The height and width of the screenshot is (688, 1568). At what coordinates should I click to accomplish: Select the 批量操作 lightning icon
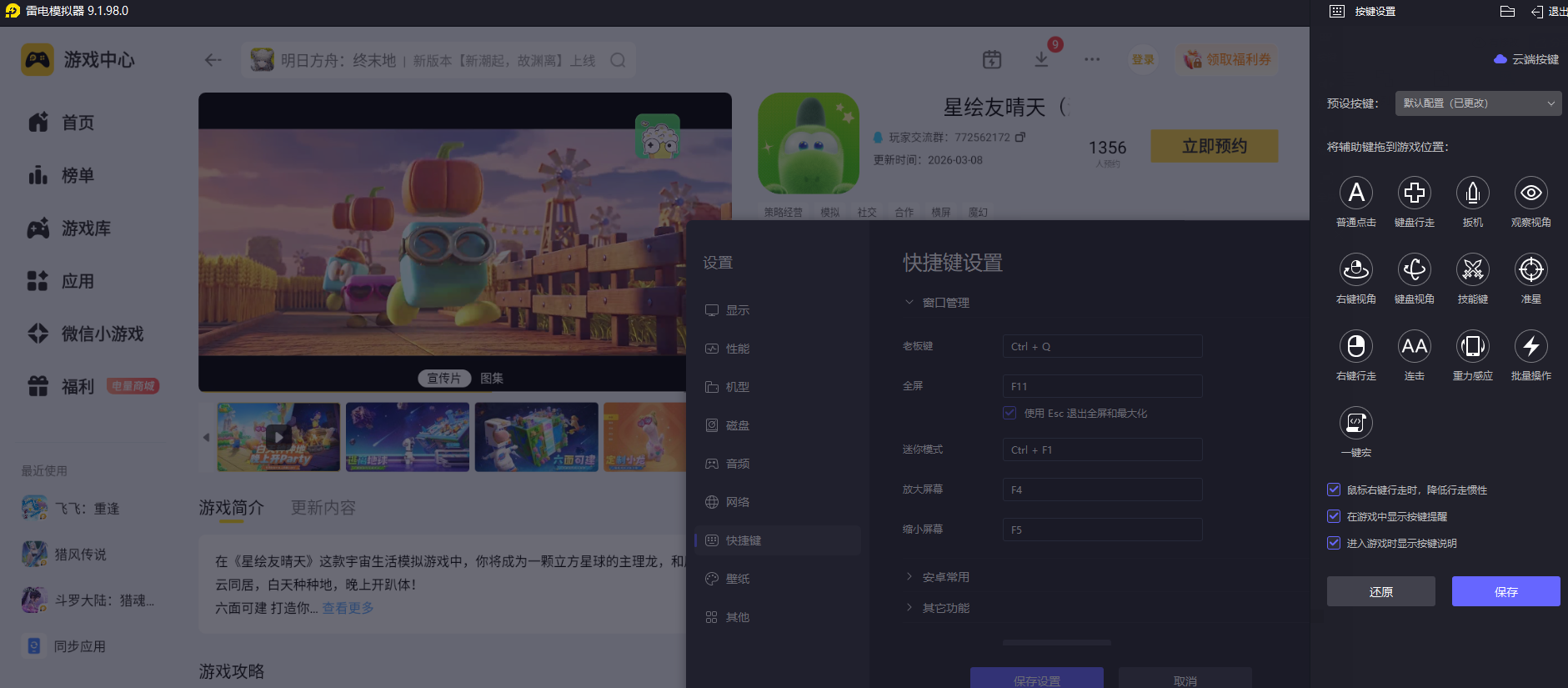1531,346
